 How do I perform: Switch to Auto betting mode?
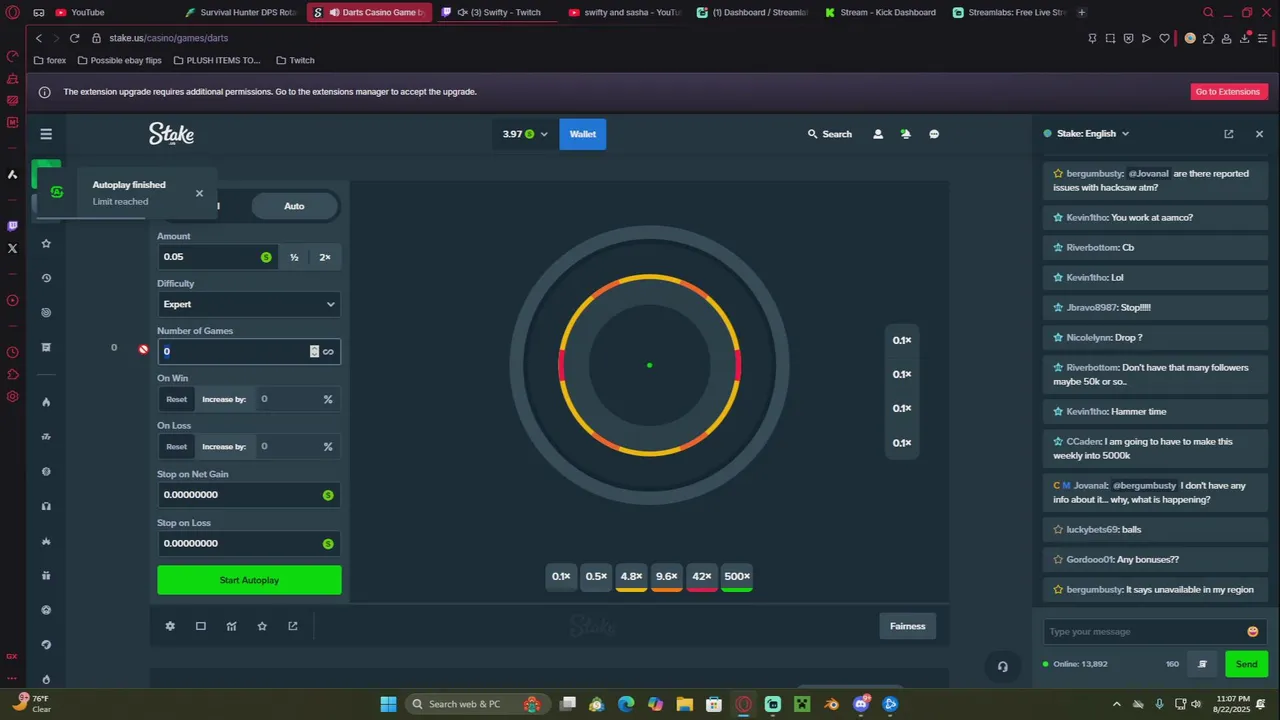pyautogui.click(x=294, y=206)
